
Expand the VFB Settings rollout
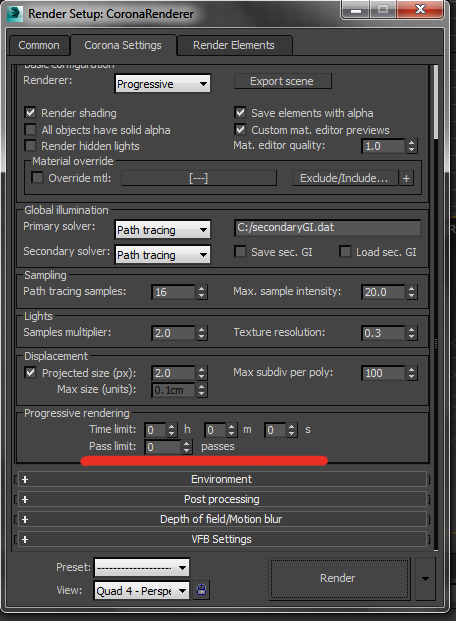pos(221,539)
